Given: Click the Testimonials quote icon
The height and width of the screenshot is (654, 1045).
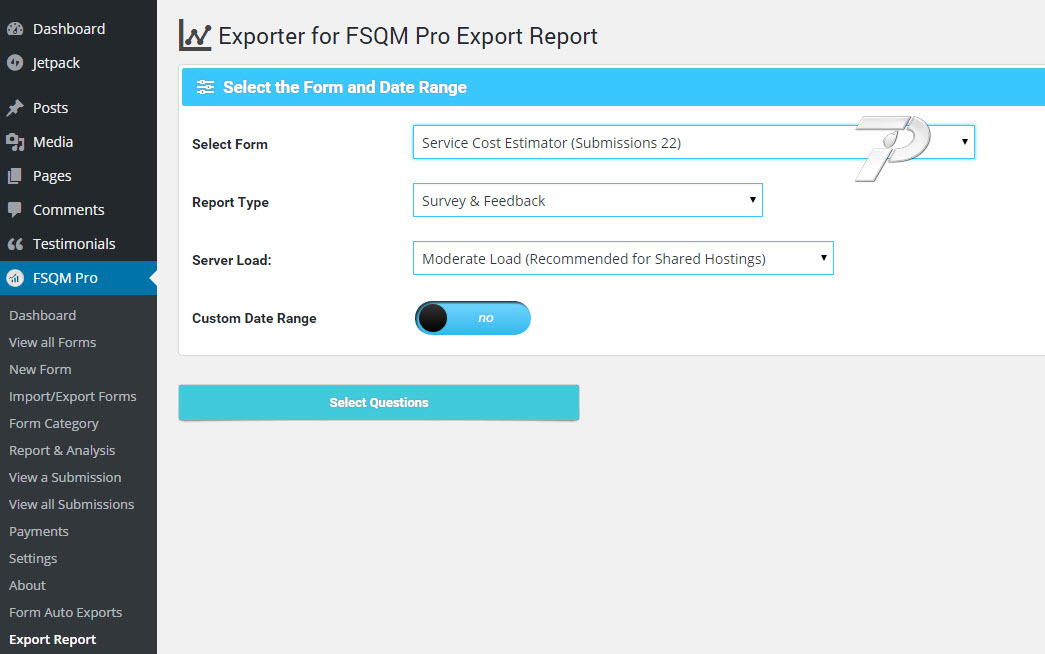Looking at the screenshot, I should pyautogui.click(x=15, y=244).
